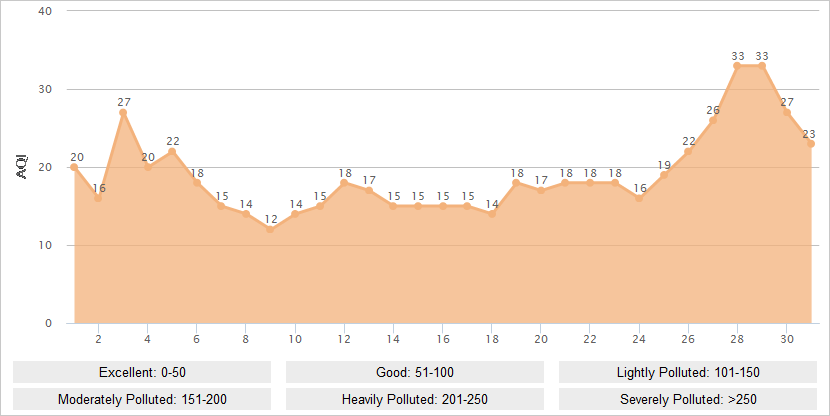Click the day 13 data point valued 17

369,191
